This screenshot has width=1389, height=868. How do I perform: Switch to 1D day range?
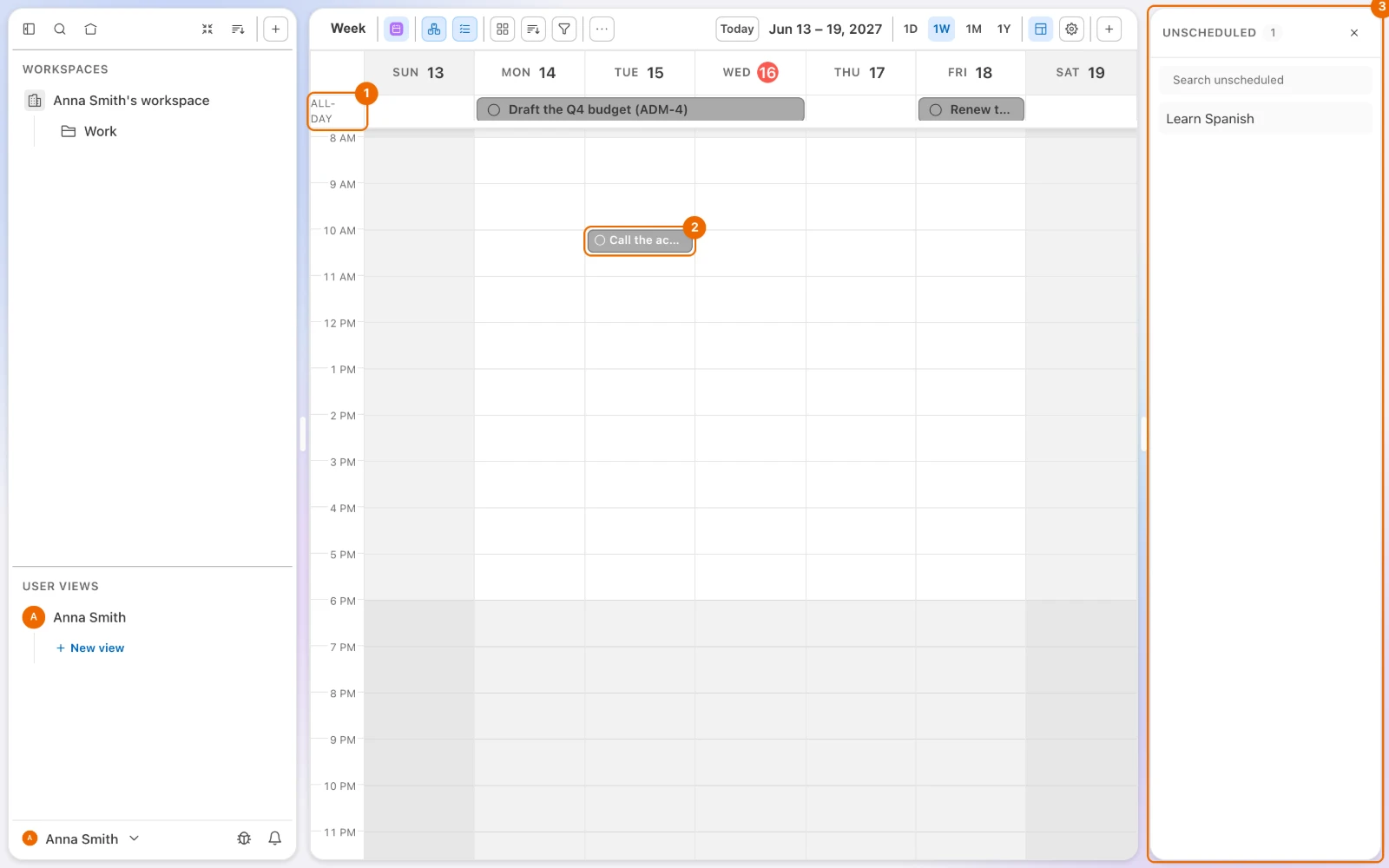(x=911, y=29)
